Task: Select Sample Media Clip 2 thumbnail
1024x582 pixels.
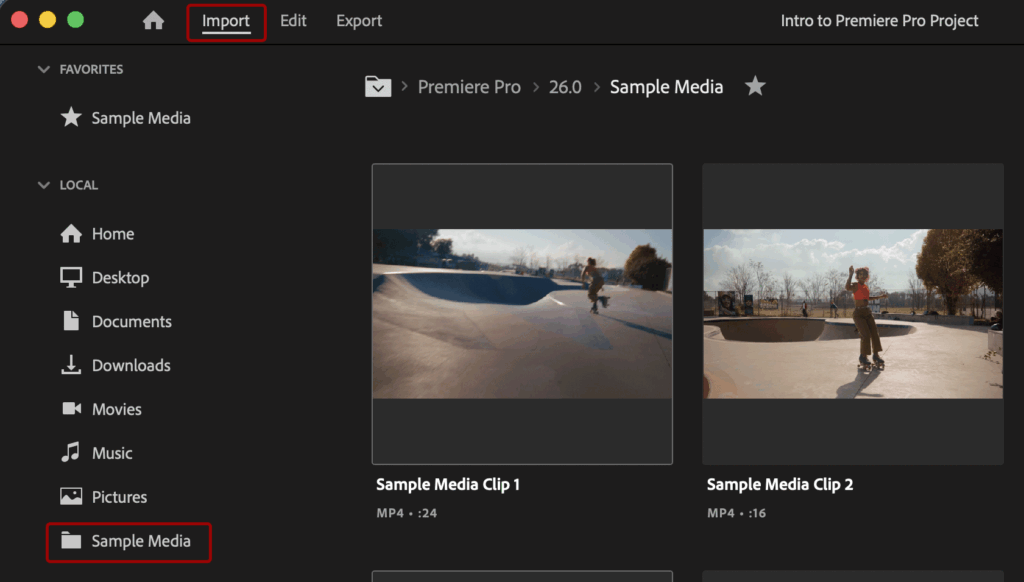Action: tap(853, 314)
